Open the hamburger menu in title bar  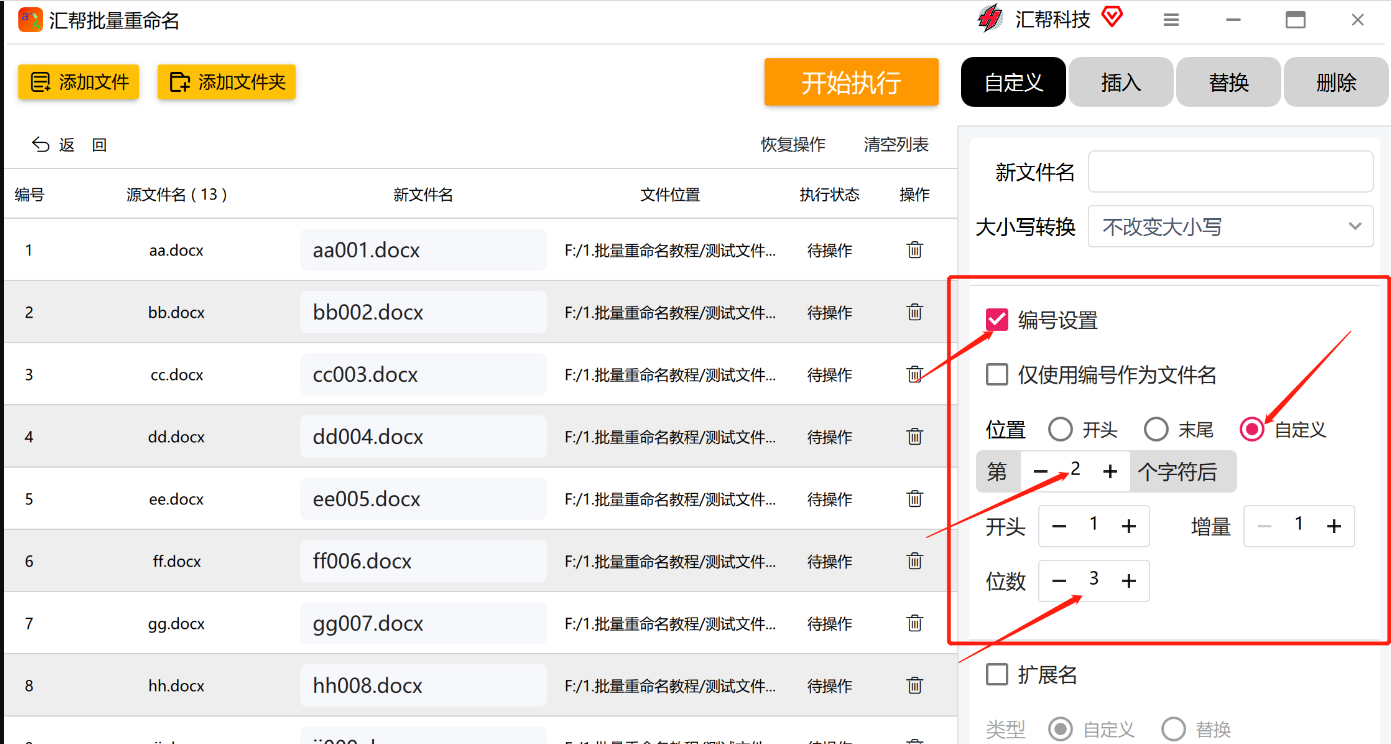(x=1172, y=20)
